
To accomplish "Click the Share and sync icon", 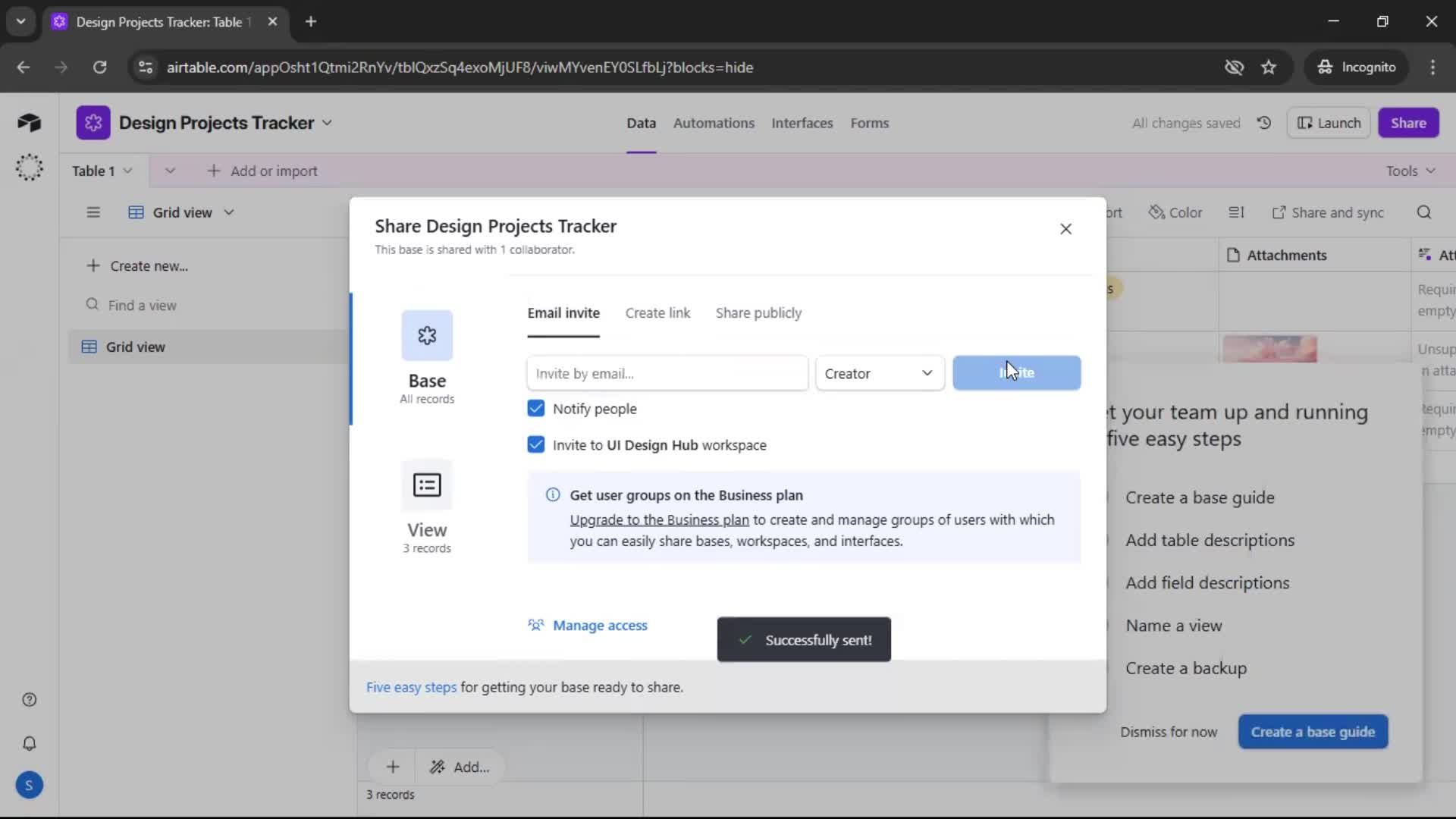I will click(1329, 212).
